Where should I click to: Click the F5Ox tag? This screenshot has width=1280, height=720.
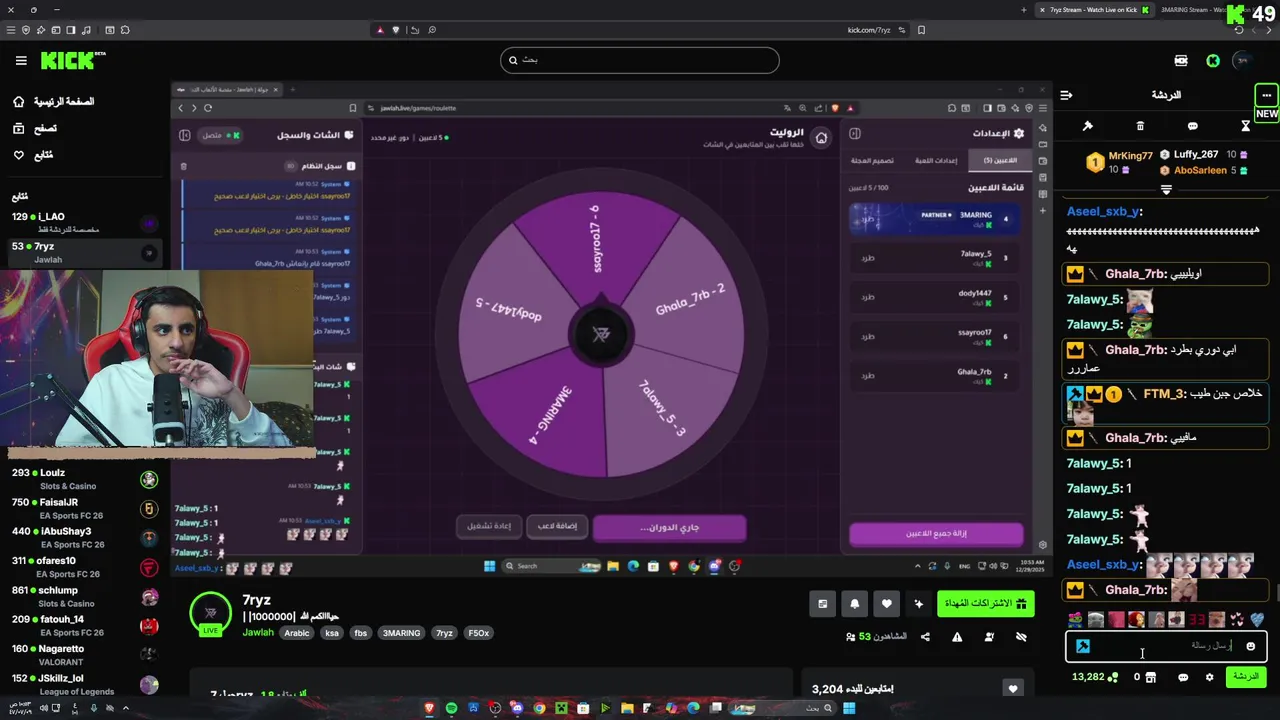479,633
